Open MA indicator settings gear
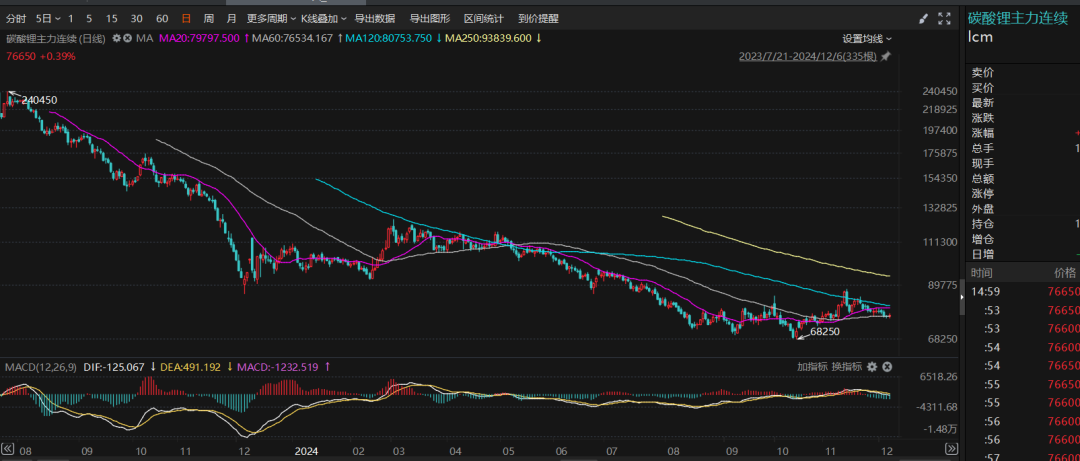The height and width of the screenshot is (461, 1080). click(x=116, y=38)
